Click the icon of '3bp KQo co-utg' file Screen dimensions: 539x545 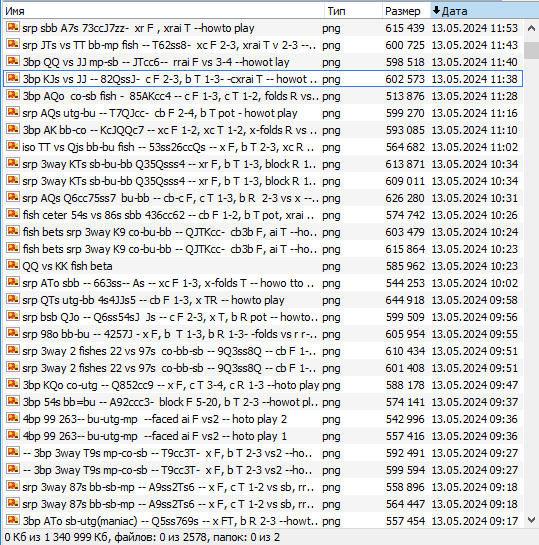pos(13,385)
